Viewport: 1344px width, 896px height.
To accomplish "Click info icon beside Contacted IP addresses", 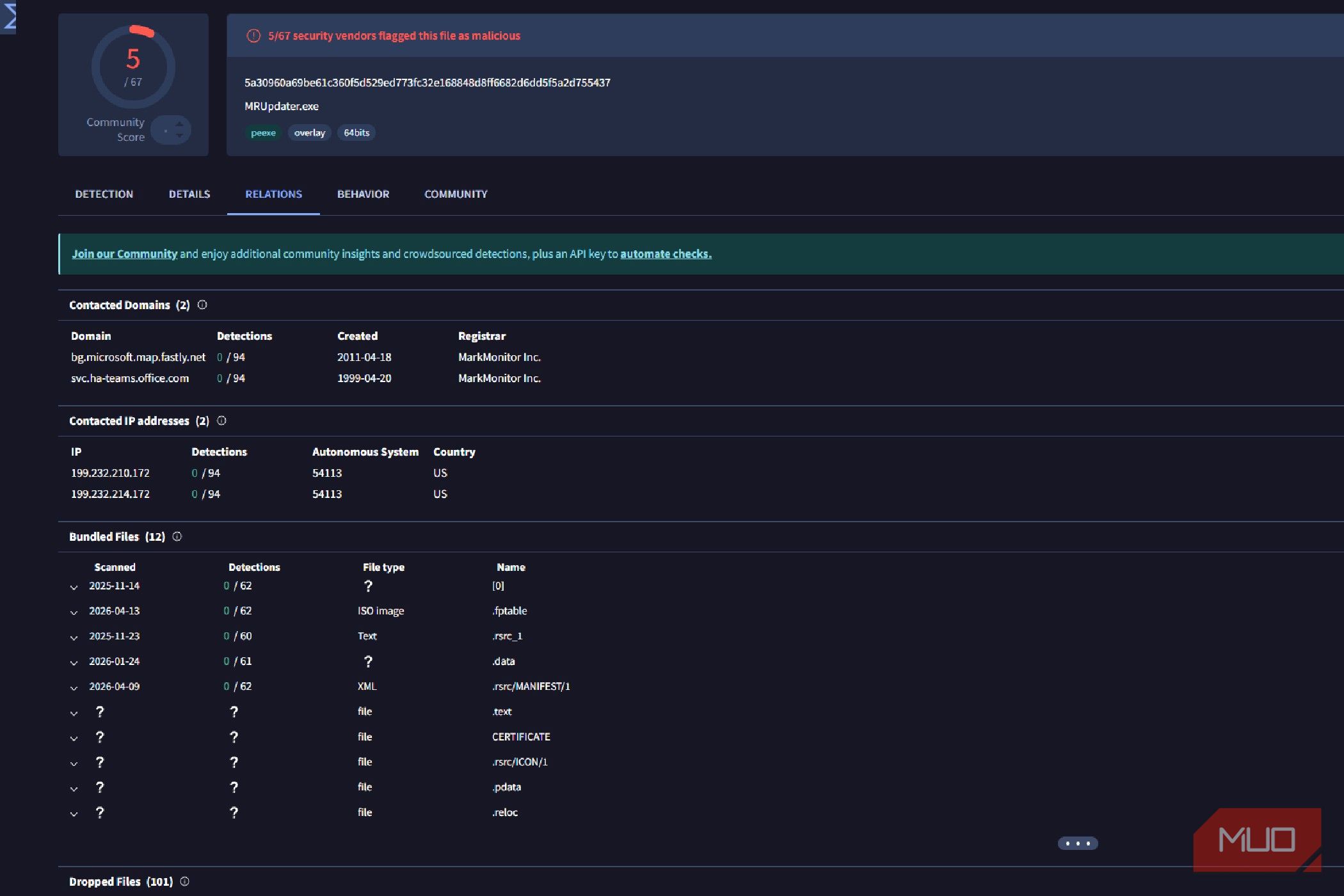I will (221, 420).
